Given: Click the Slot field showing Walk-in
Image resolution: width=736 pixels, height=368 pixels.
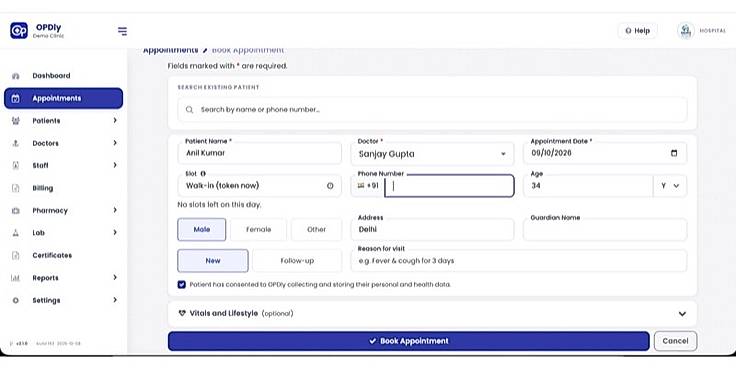Looking at the screenshot, I should tap(260, 186).
